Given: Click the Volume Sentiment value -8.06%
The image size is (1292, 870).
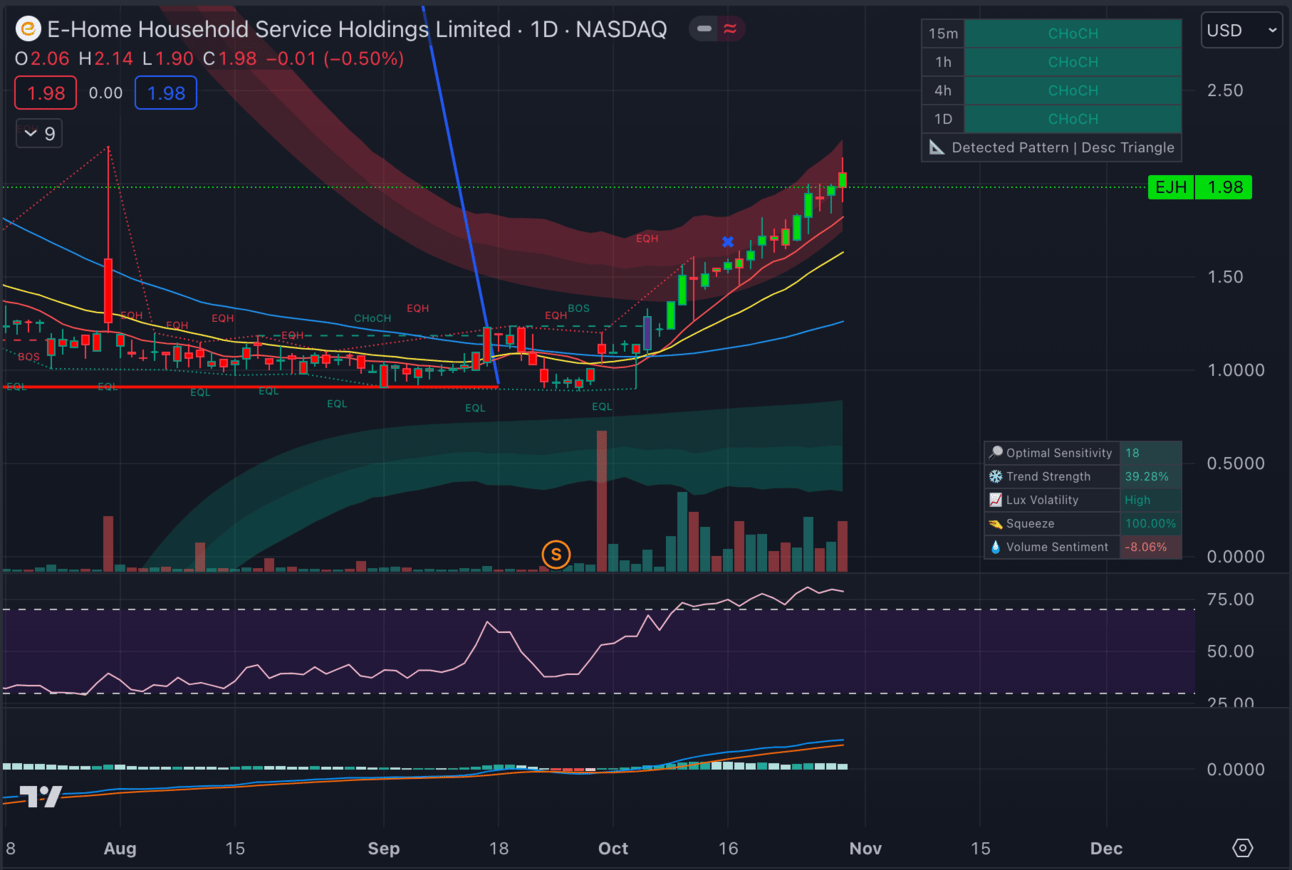Looking at the screenshot, I should coord(1145,547).
